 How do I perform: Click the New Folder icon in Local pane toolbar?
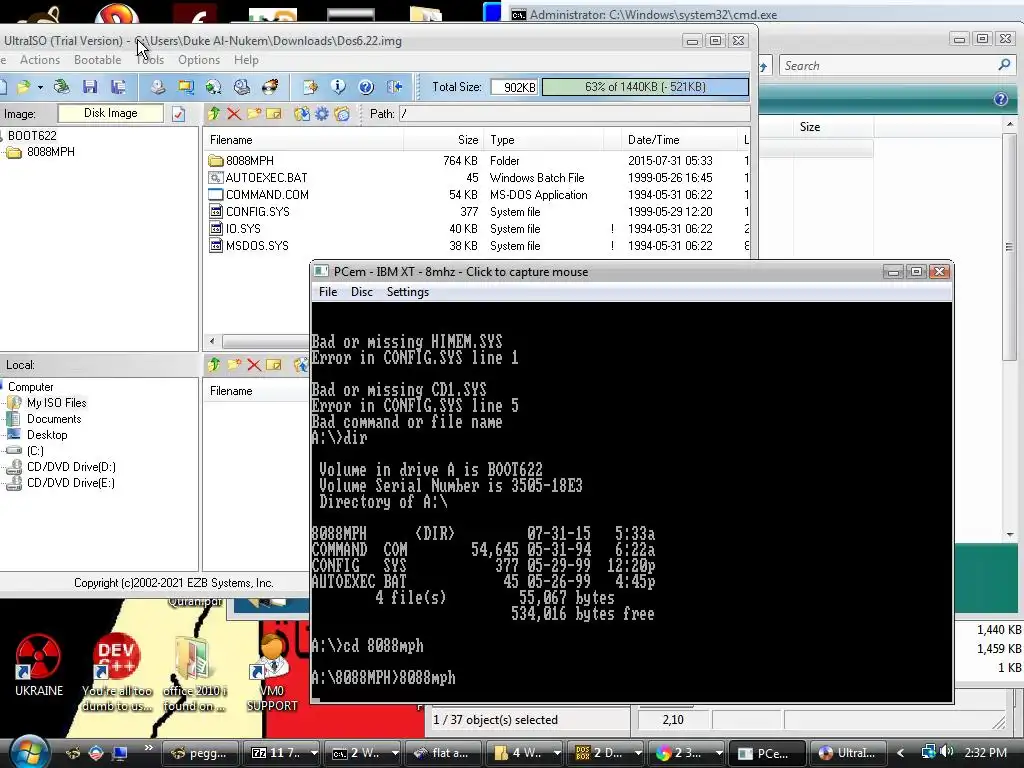[x=234, y=365]
